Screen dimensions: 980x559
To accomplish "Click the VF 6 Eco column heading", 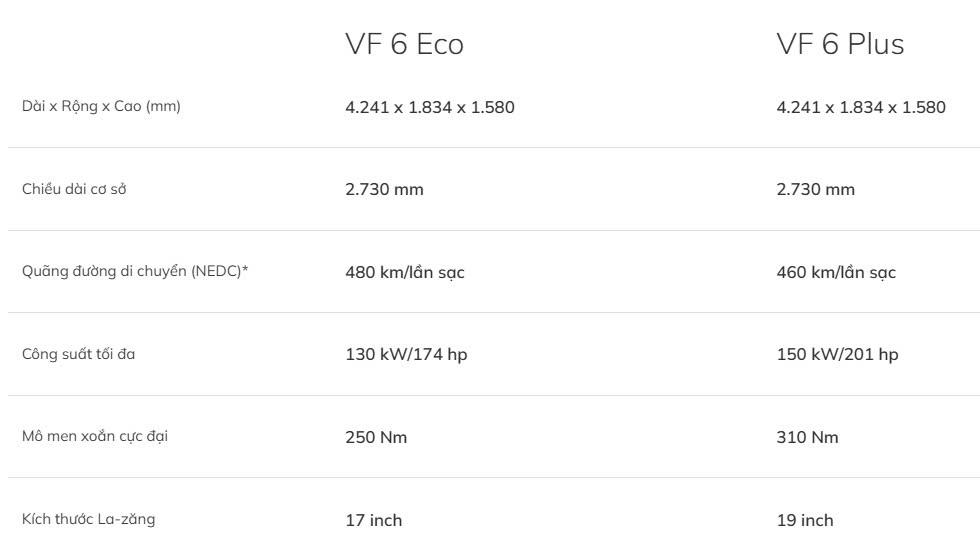I will 404,45.
